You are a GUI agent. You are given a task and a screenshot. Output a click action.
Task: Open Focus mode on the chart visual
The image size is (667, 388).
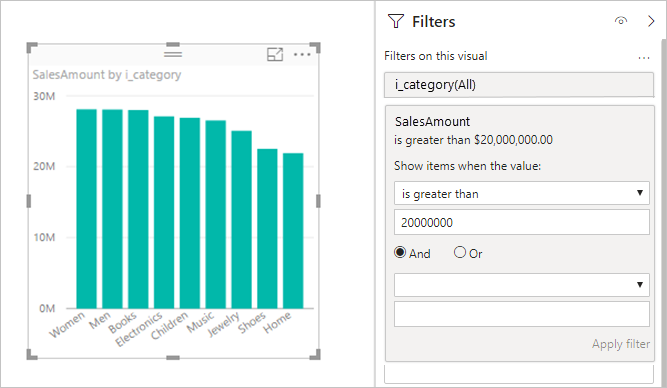coord(275,54)
